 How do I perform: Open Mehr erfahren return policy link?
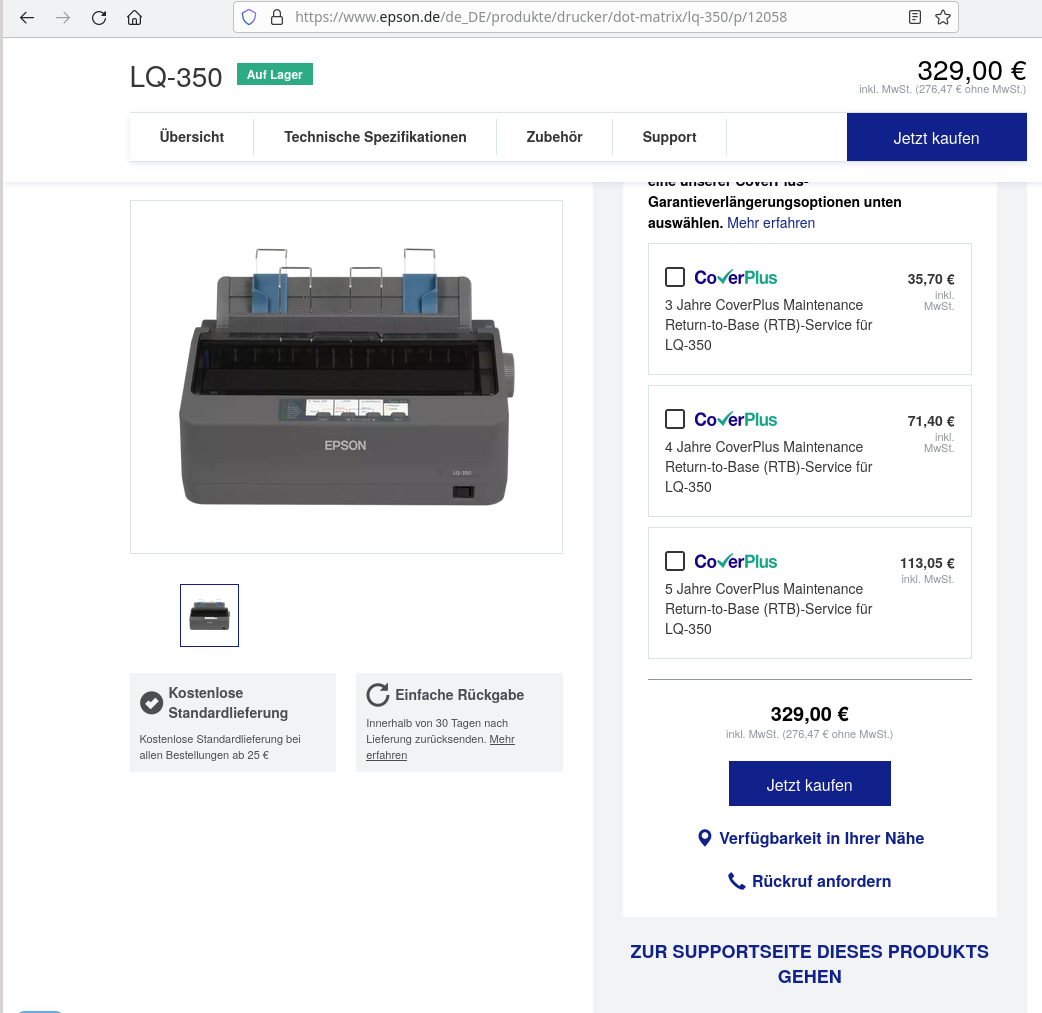click(441, 747)
